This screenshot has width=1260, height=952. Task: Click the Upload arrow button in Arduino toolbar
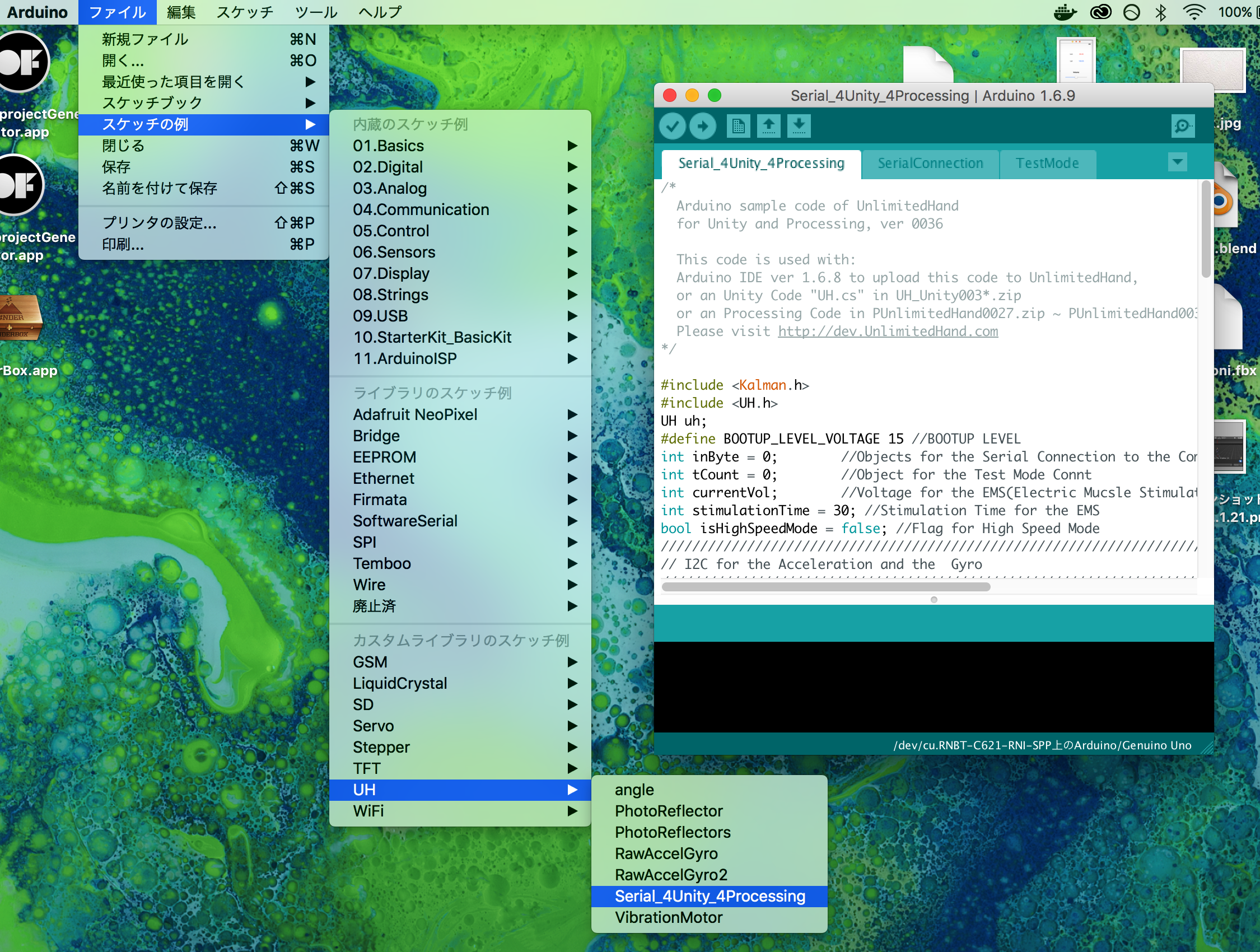tap(703, 126)
